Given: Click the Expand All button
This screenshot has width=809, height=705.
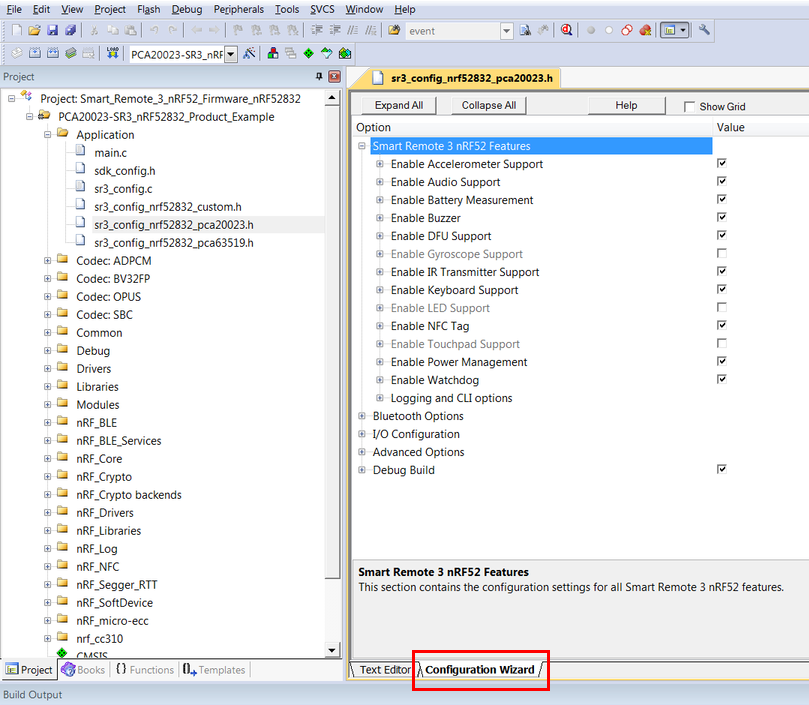Looking at the screenshot, I should point(399,105).
